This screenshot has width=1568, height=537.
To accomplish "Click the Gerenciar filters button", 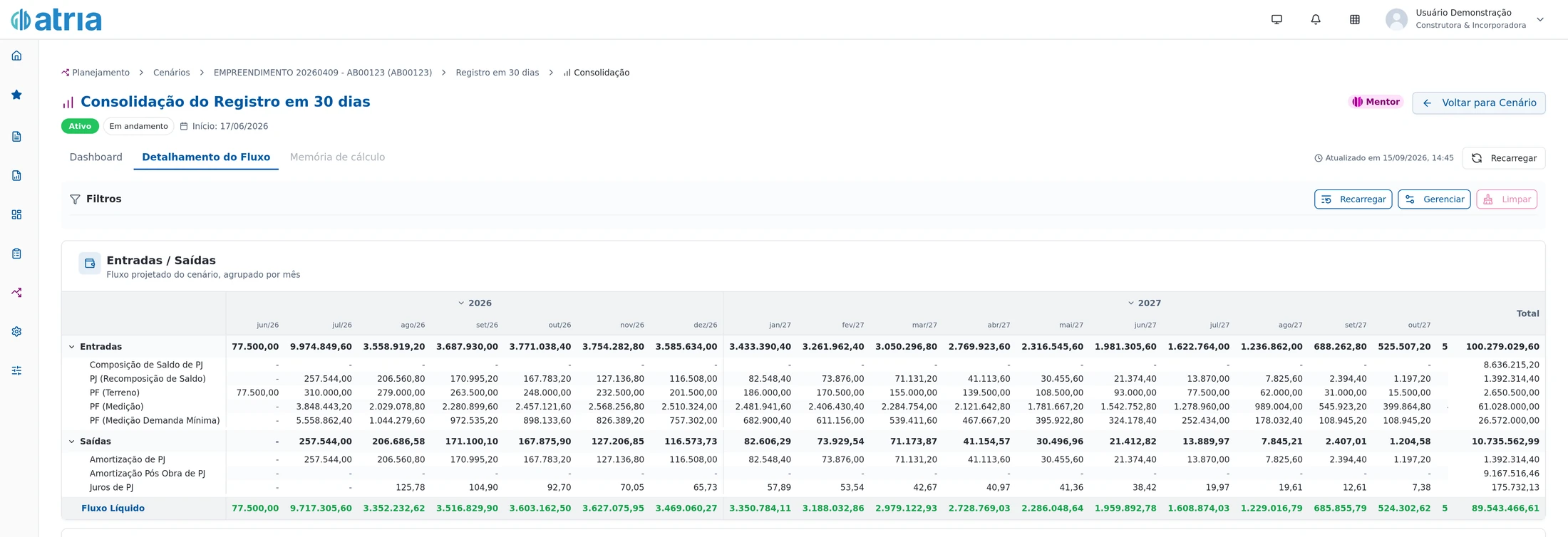I will [x=1434, y=199].
